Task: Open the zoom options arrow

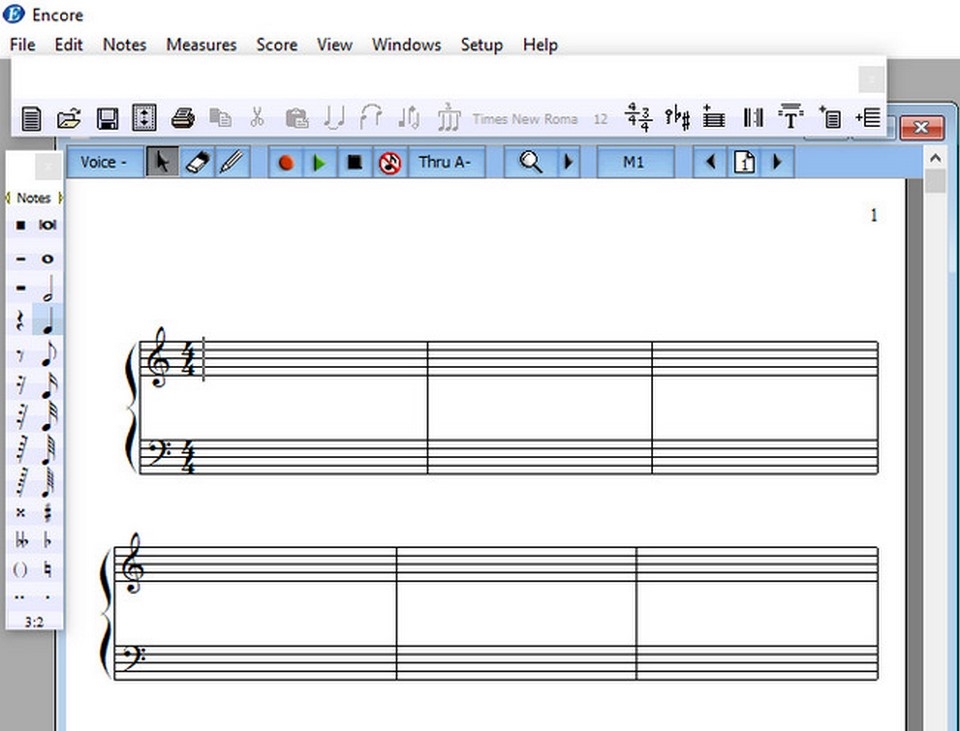Action: 568,162
